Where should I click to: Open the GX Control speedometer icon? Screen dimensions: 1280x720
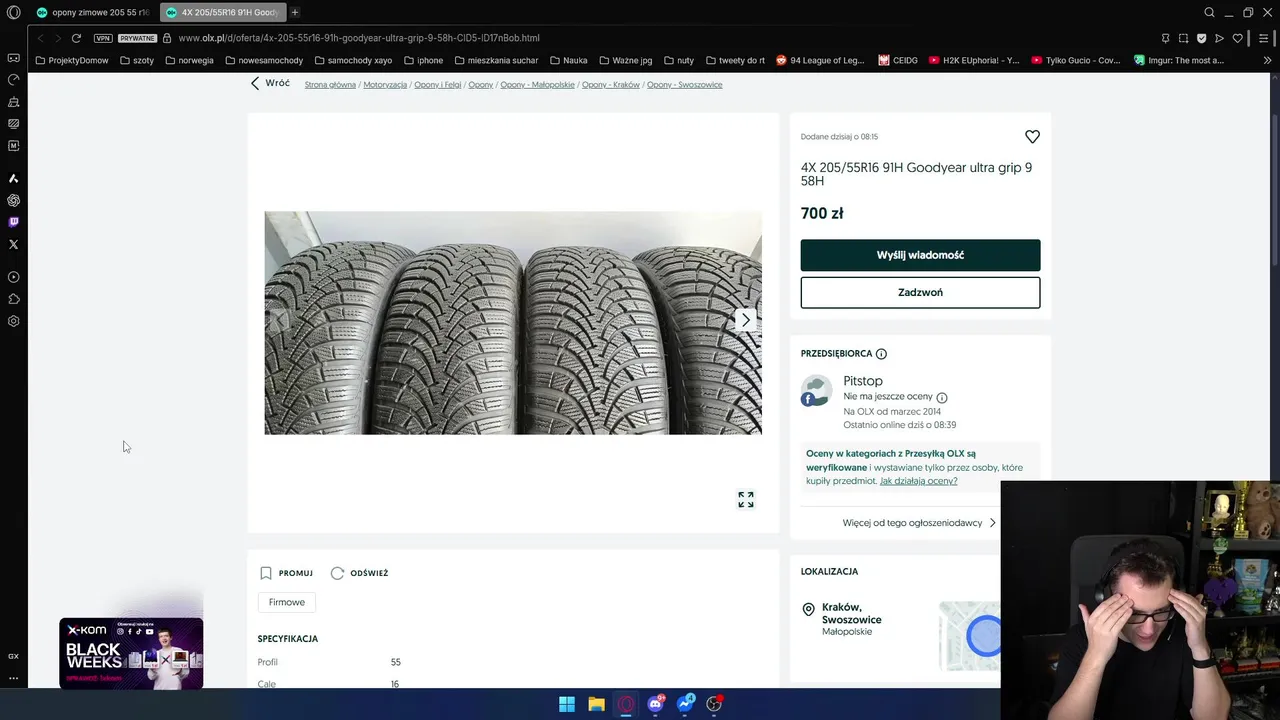13,80
